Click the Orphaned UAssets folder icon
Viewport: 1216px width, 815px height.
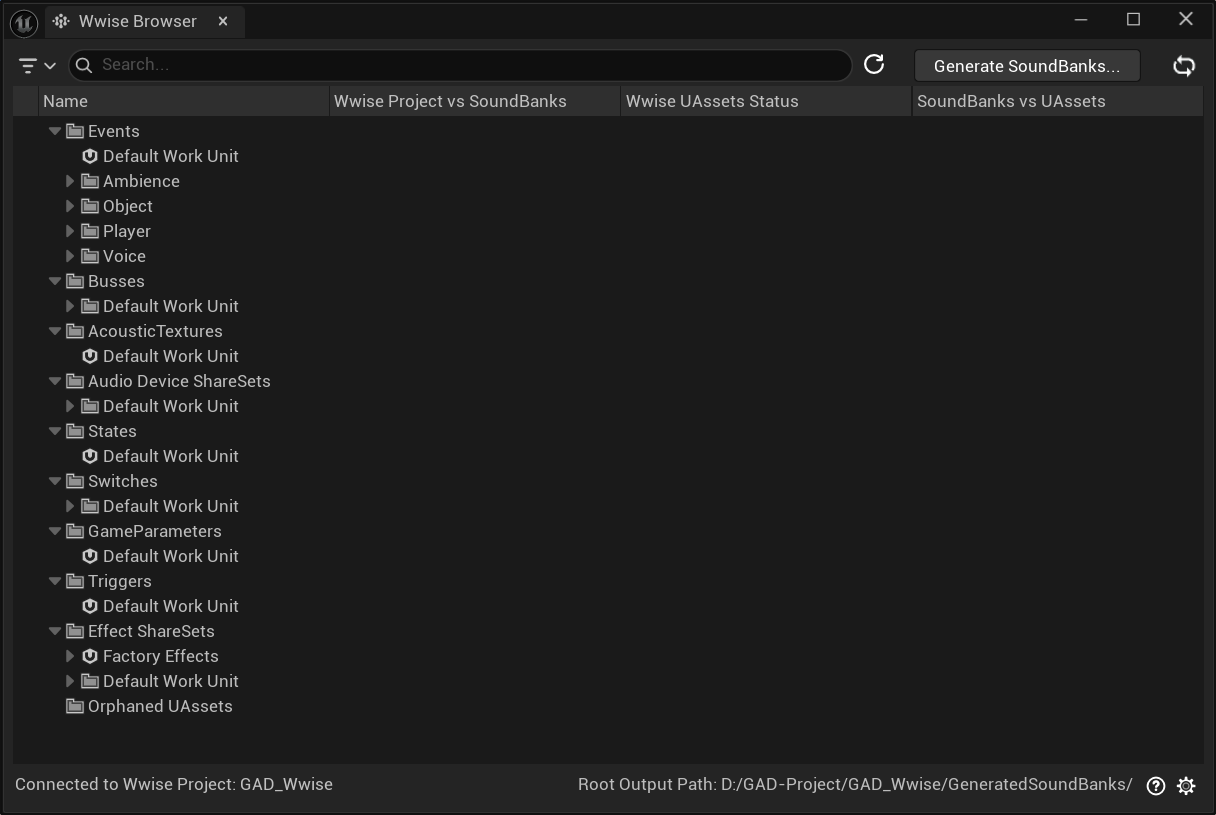(75, 706)
